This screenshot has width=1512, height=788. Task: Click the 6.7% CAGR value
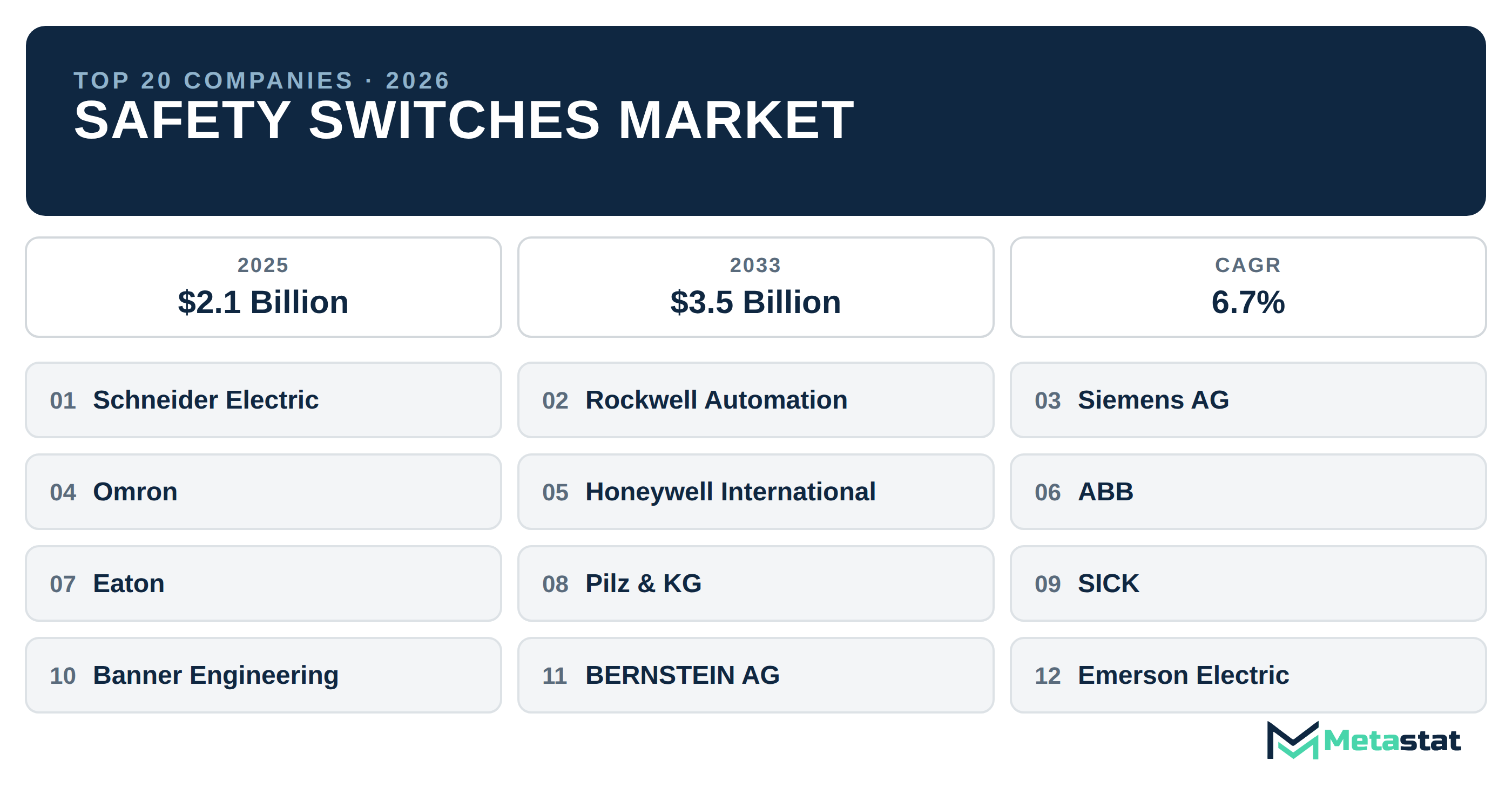point(1248,302)
